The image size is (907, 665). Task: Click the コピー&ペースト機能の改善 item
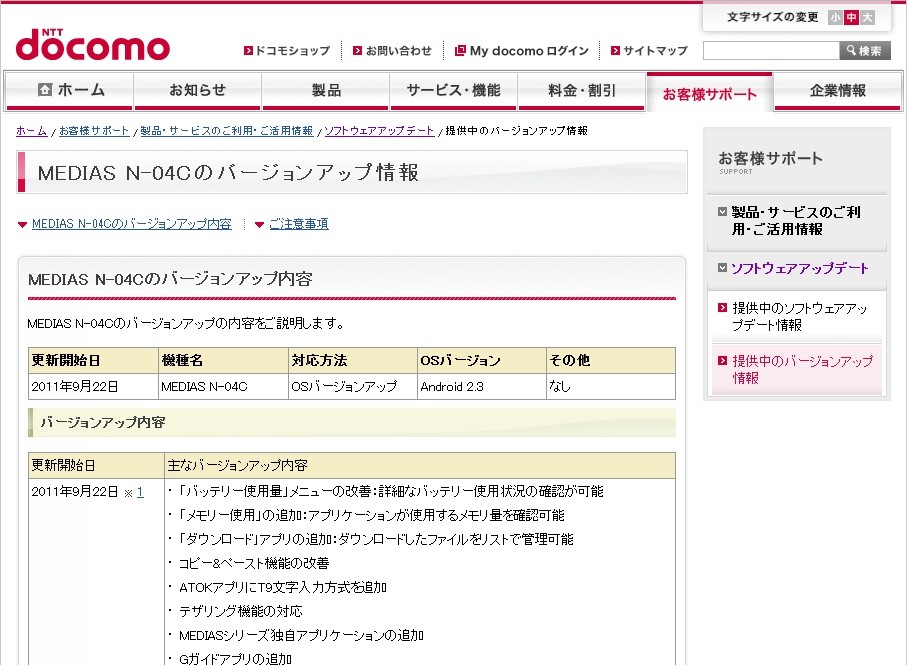pos(254,563)
